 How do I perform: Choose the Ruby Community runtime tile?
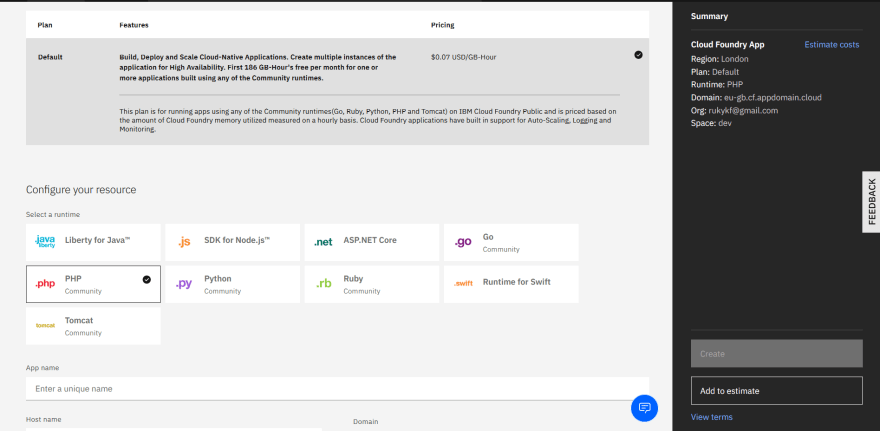[x=372, y=284]
